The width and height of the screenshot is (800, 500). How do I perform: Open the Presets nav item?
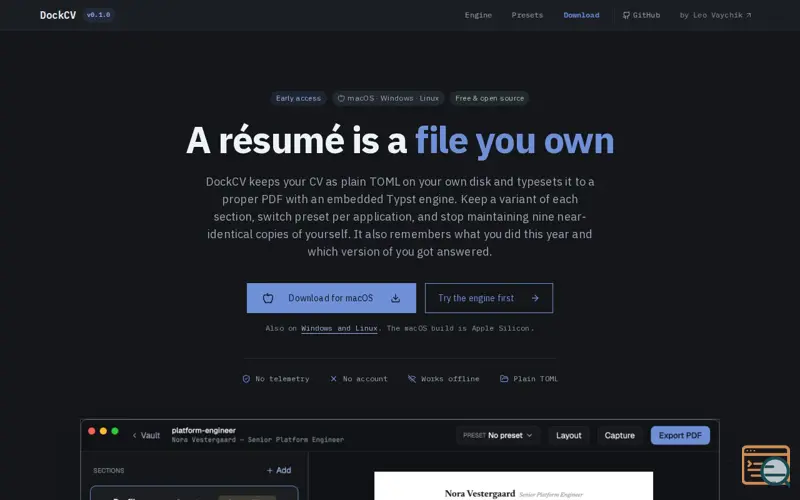pyautogui.click(x=527, y=15)
